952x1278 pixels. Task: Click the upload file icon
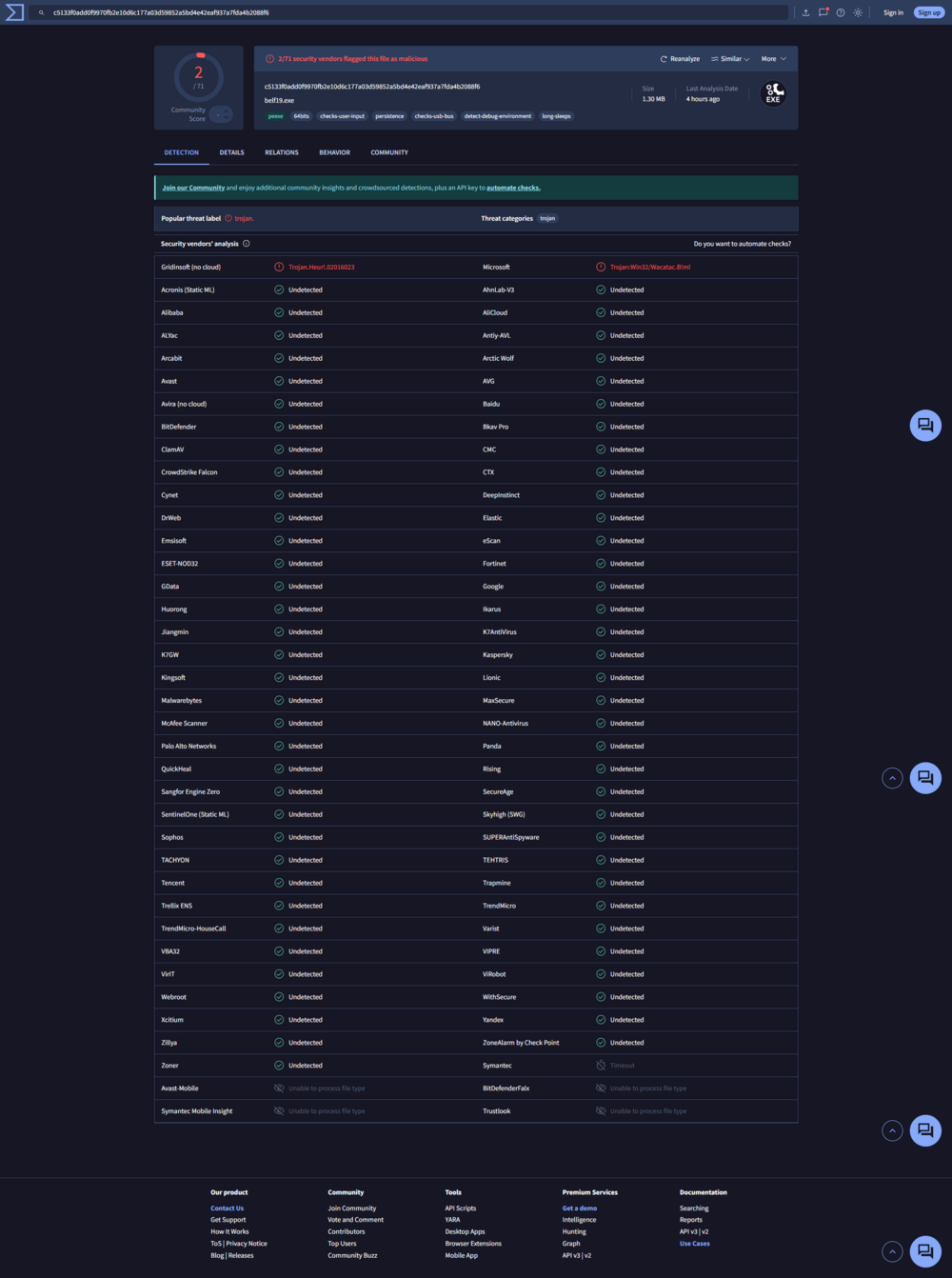(805, 12)
